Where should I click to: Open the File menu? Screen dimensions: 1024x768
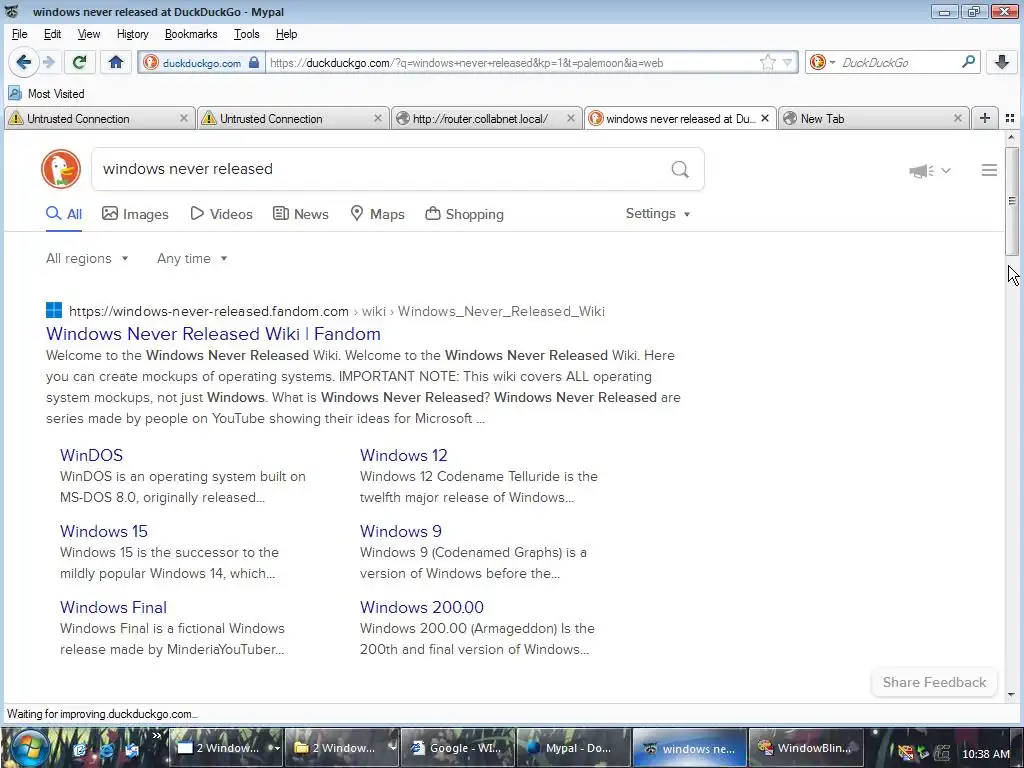coord(19,34)
